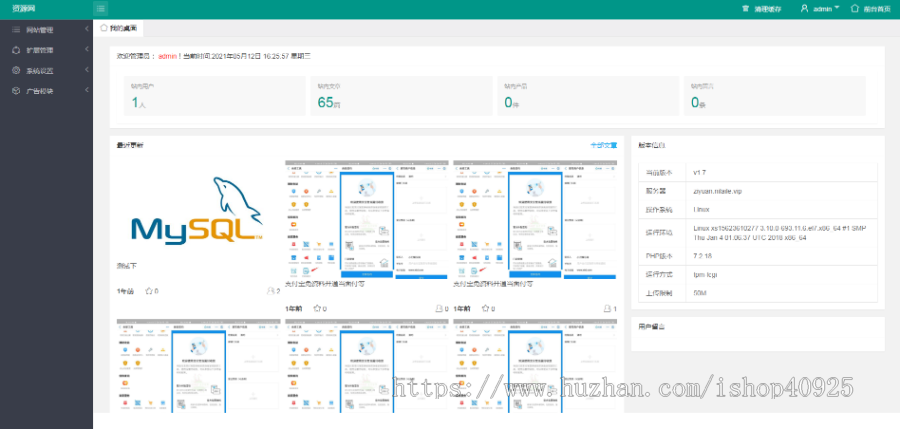Image resolution: width=900 pixels, height=429 pixels.
Task: Open 扩展管理 via its circular icon
Action: (x=16, y=50)
